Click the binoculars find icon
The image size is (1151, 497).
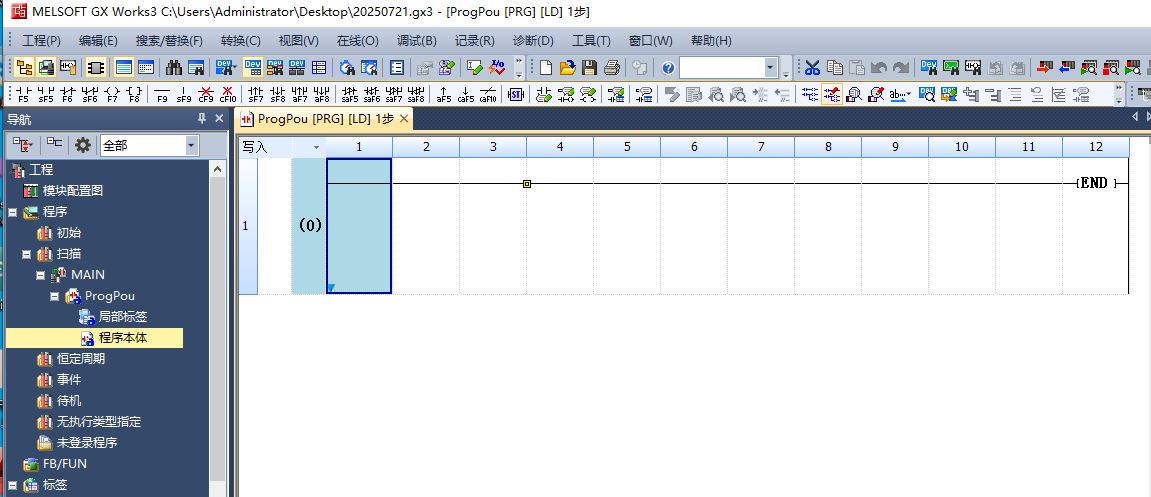[x=174, y=68]
